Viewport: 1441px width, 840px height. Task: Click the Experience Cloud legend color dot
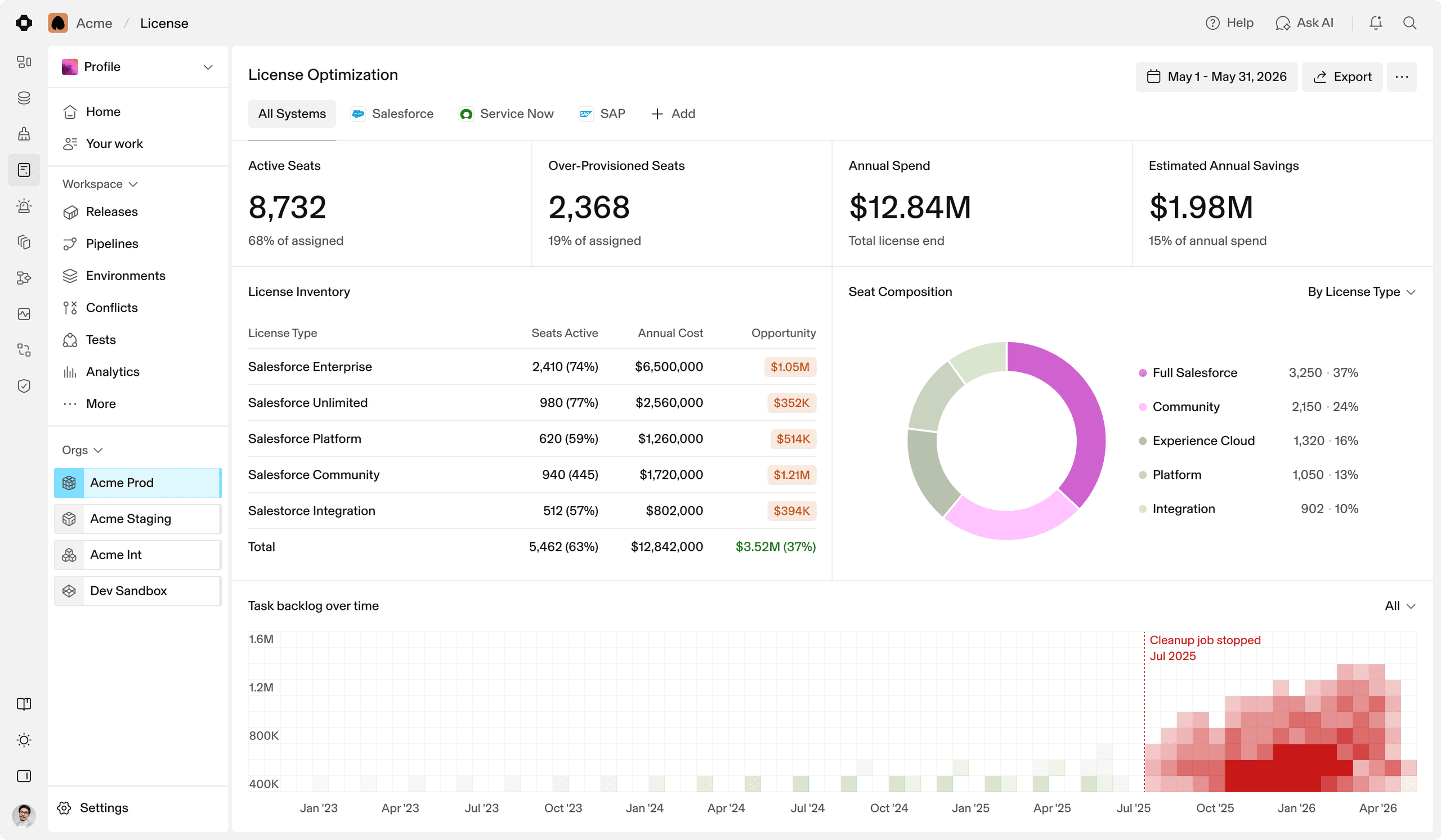1143,441
